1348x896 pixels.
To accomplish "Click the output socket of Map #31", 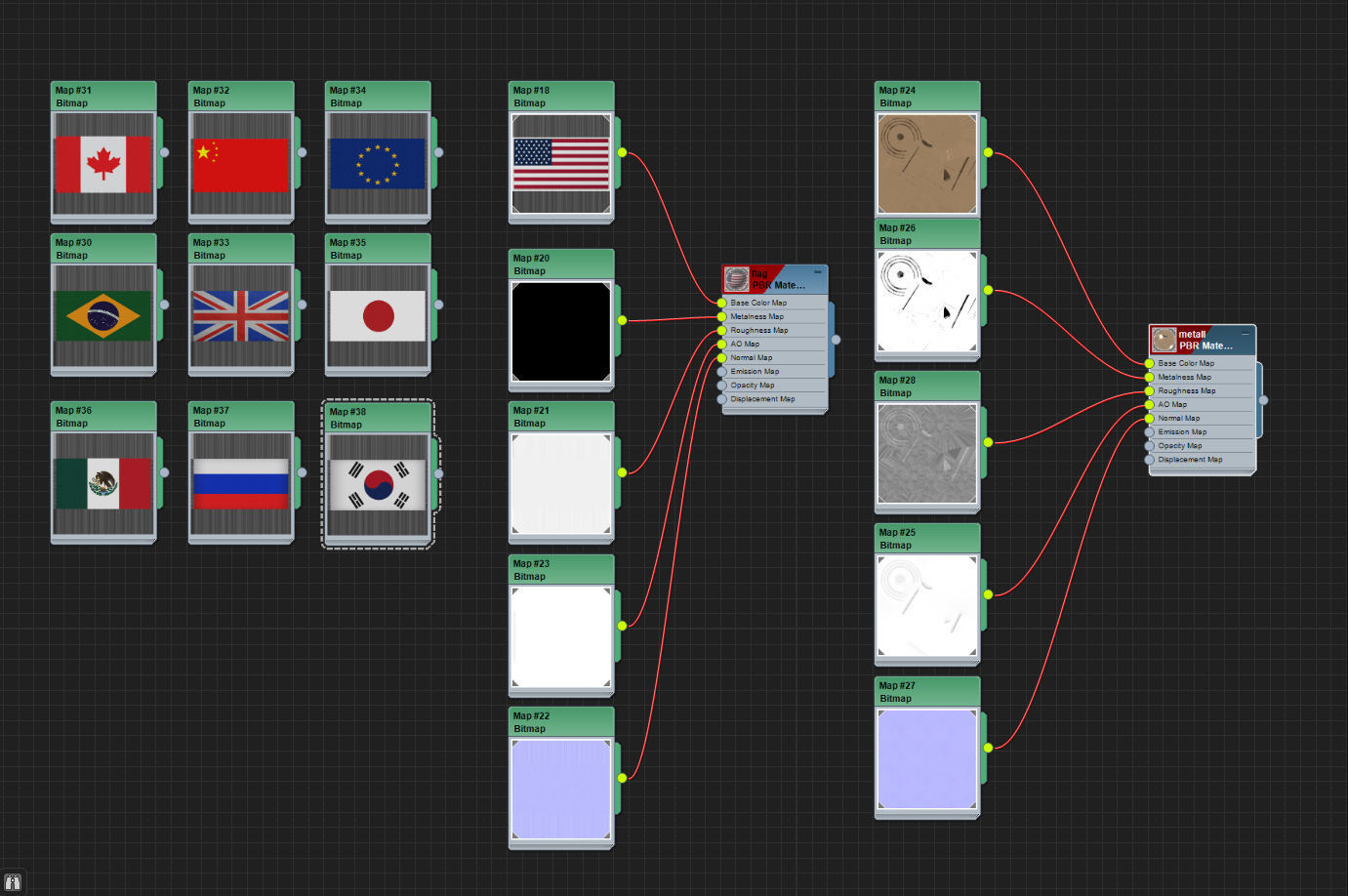I will [x=164, y=152].
